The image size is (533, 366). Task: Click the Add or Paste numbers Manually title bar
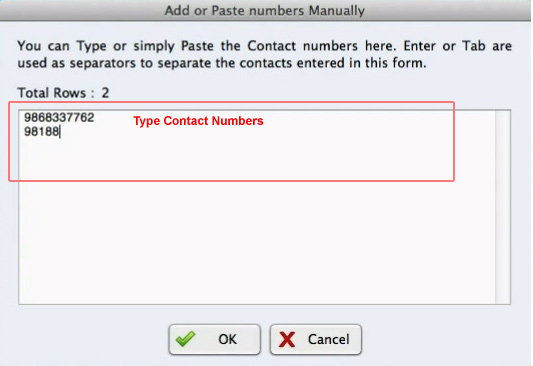(265, 11)
